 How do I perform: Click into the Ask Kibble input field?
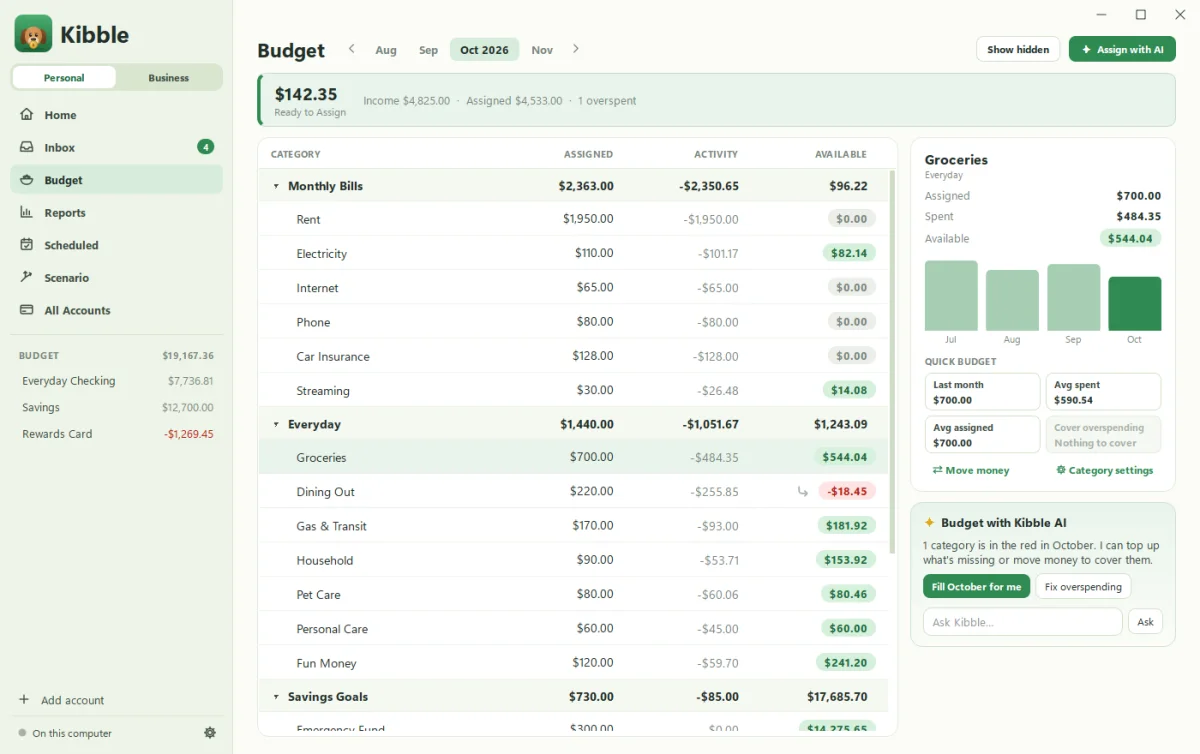(1023, 622)
